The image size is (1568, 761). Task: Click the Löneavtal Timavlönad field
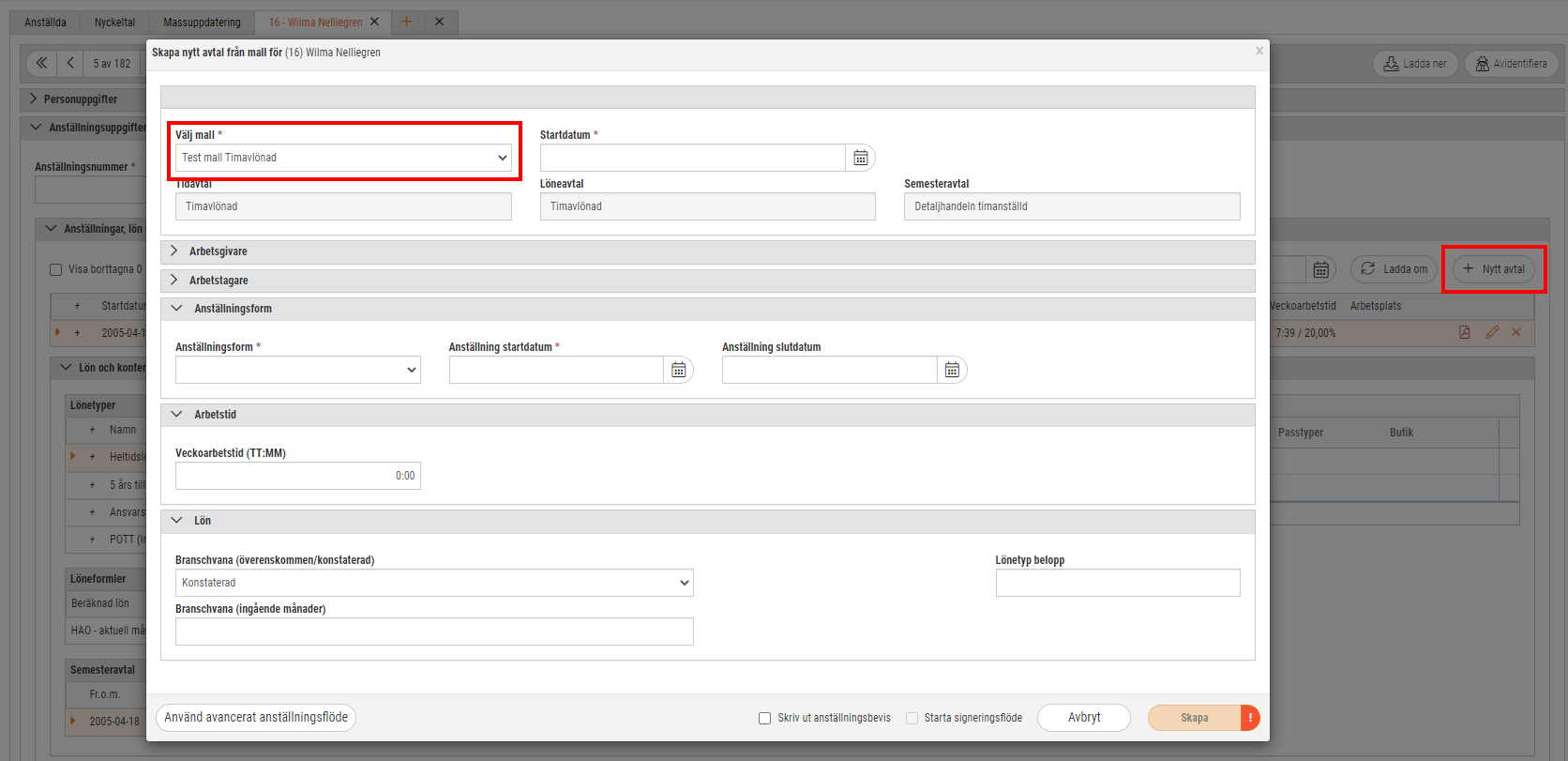click(x=707, y=206)
